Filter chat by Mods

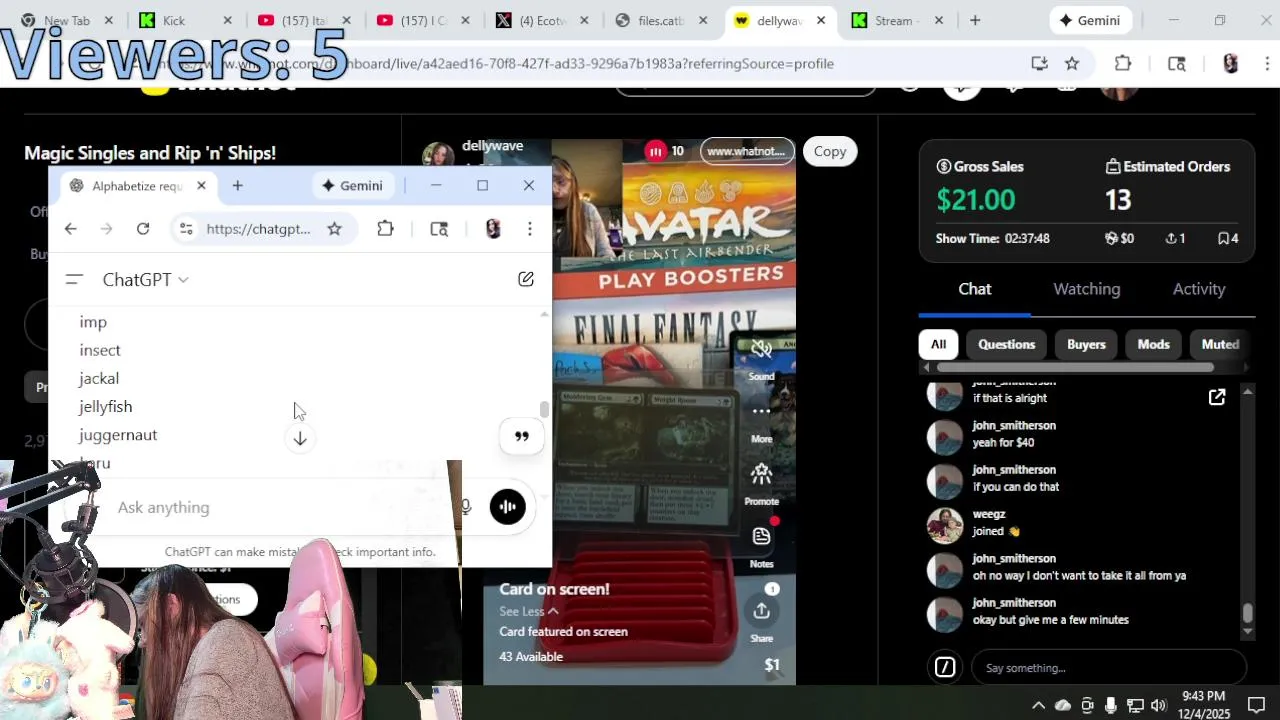[1153, 344]
